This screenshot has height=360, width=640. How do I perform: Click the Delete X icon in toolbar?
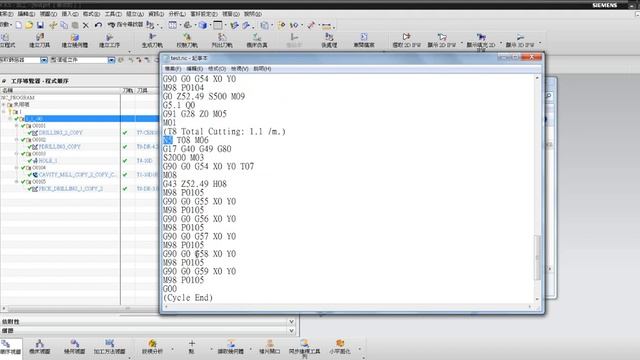coord(86,25)
